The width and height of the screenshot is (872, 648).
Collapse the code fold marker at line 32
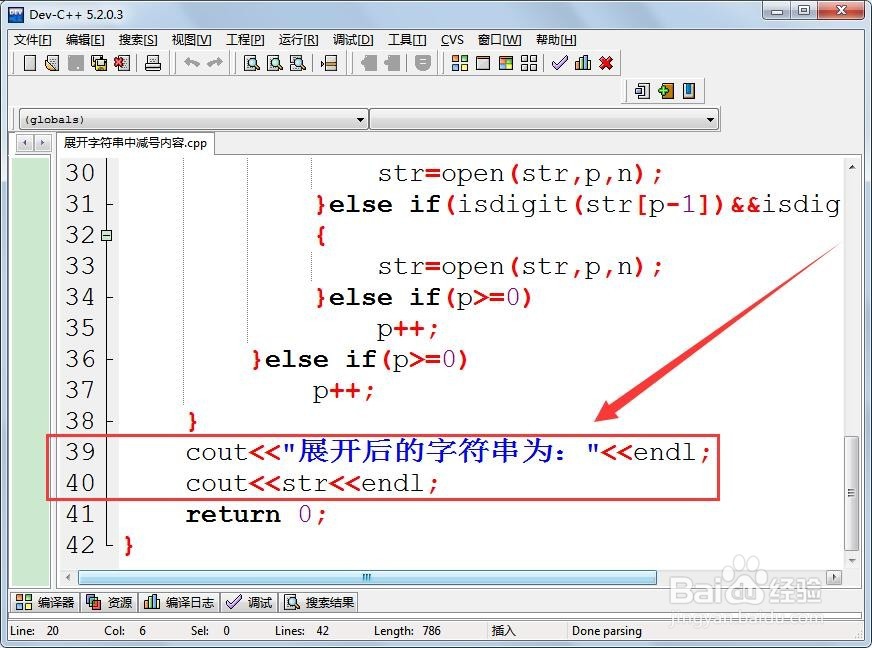pyautogui.click(x=108, y=234)
